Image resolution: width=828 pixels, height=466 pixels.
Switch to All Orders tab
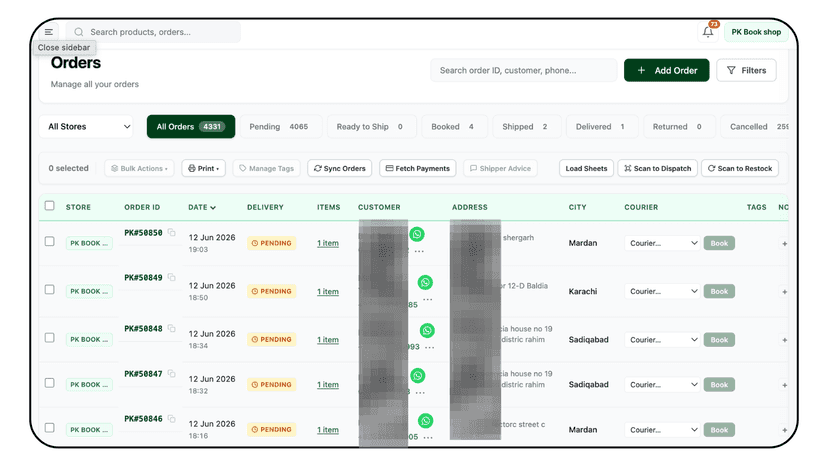(191, 127)
